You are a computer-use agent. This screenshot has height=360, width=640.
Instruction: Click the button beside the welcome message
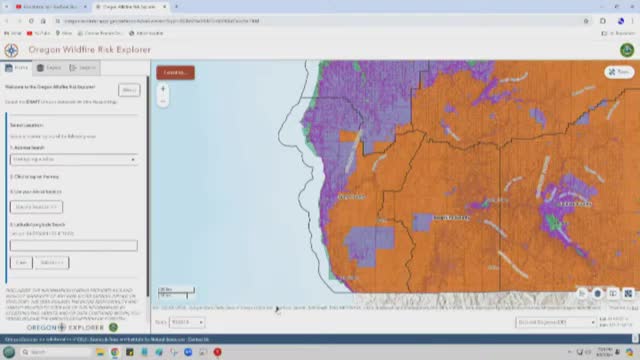(x=129, y=90)
